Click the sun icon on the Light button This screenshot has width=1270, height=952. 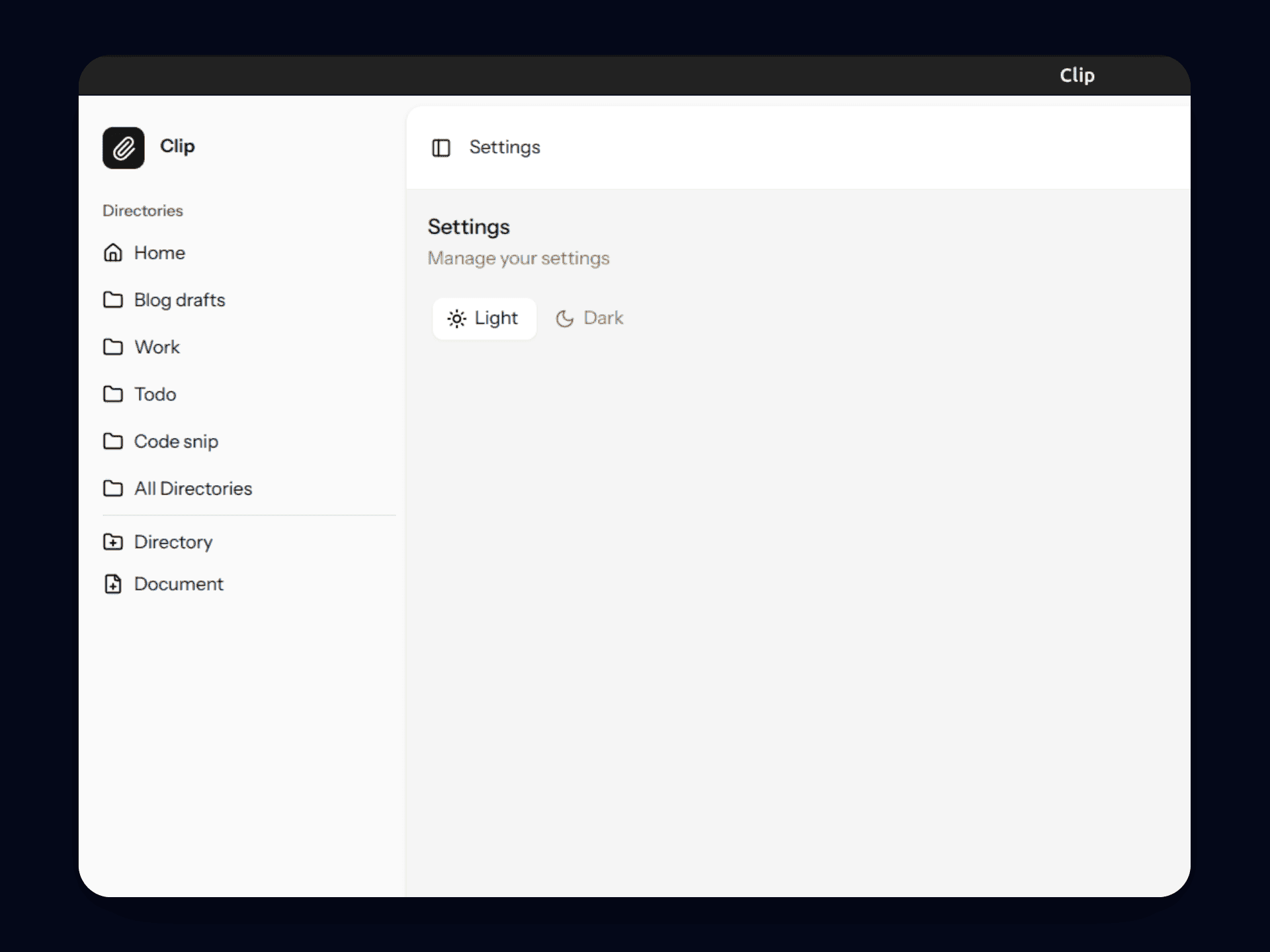point(457,319)
